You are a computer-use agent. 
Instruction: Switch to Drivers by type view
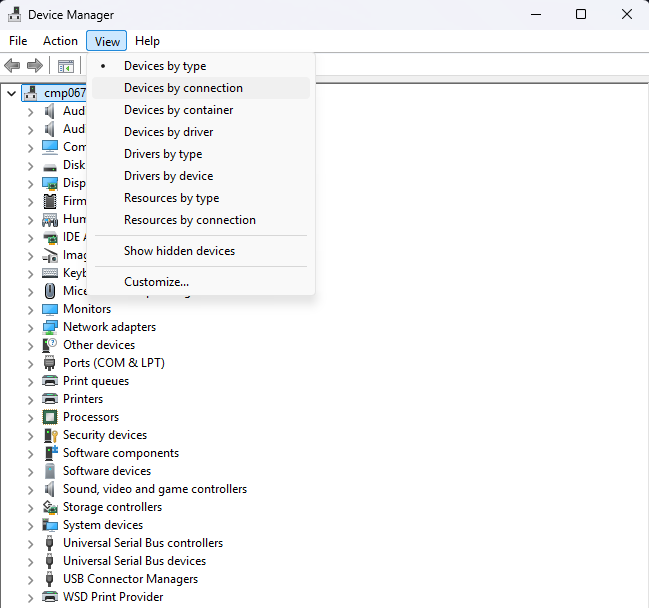tap(201, 154)
